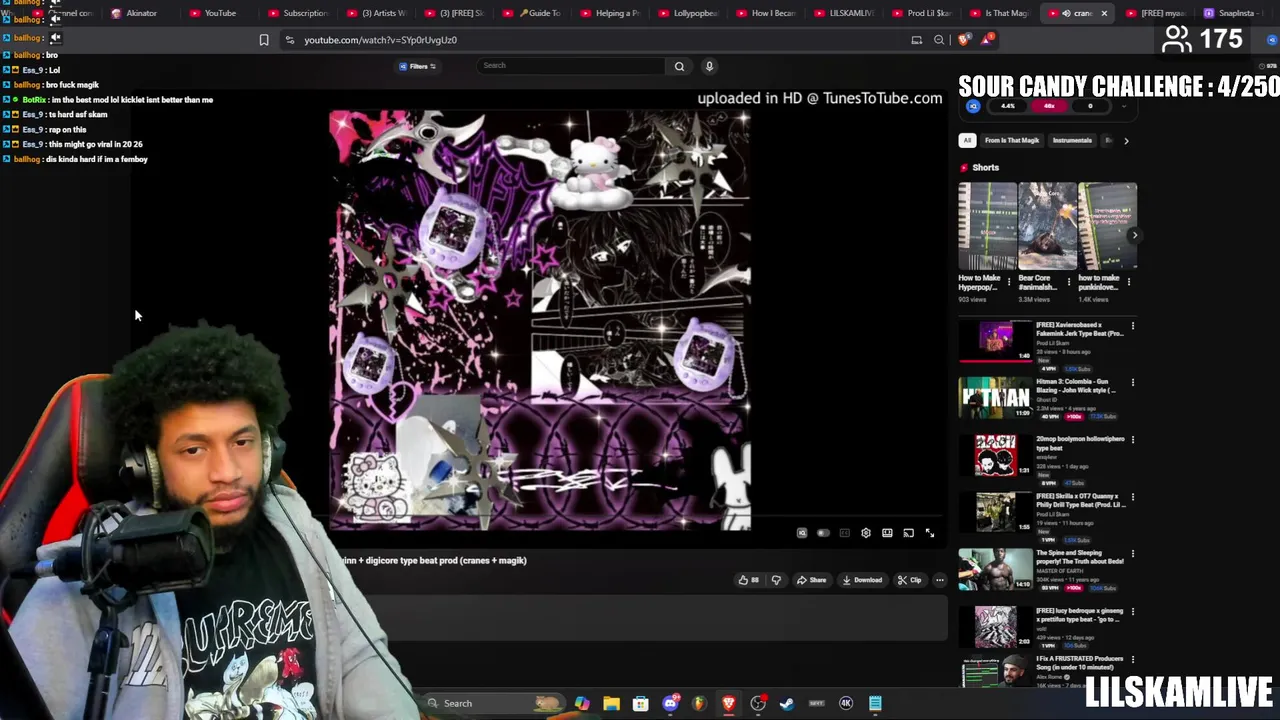The width and height of the screenshot is (1280, 720).
Task: Open options menu for the Bear Core short
Action: click(x=1069, y=282)
